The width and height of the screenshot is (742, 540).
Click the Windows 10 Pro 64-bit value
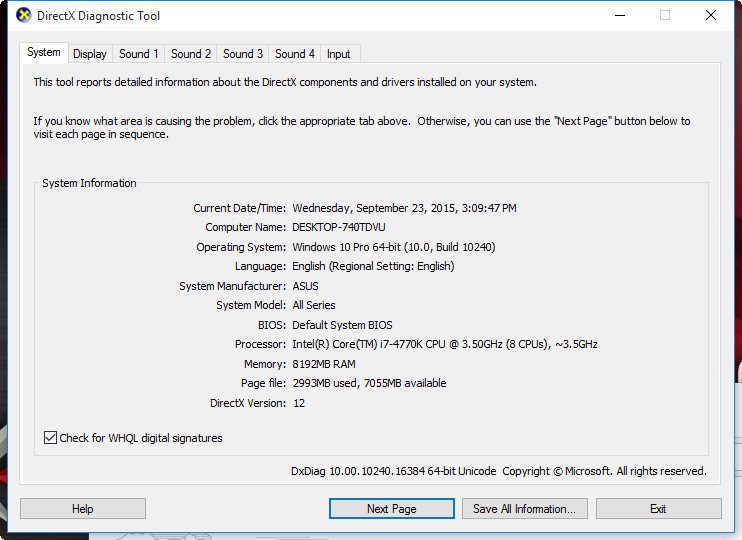point(394,247)
